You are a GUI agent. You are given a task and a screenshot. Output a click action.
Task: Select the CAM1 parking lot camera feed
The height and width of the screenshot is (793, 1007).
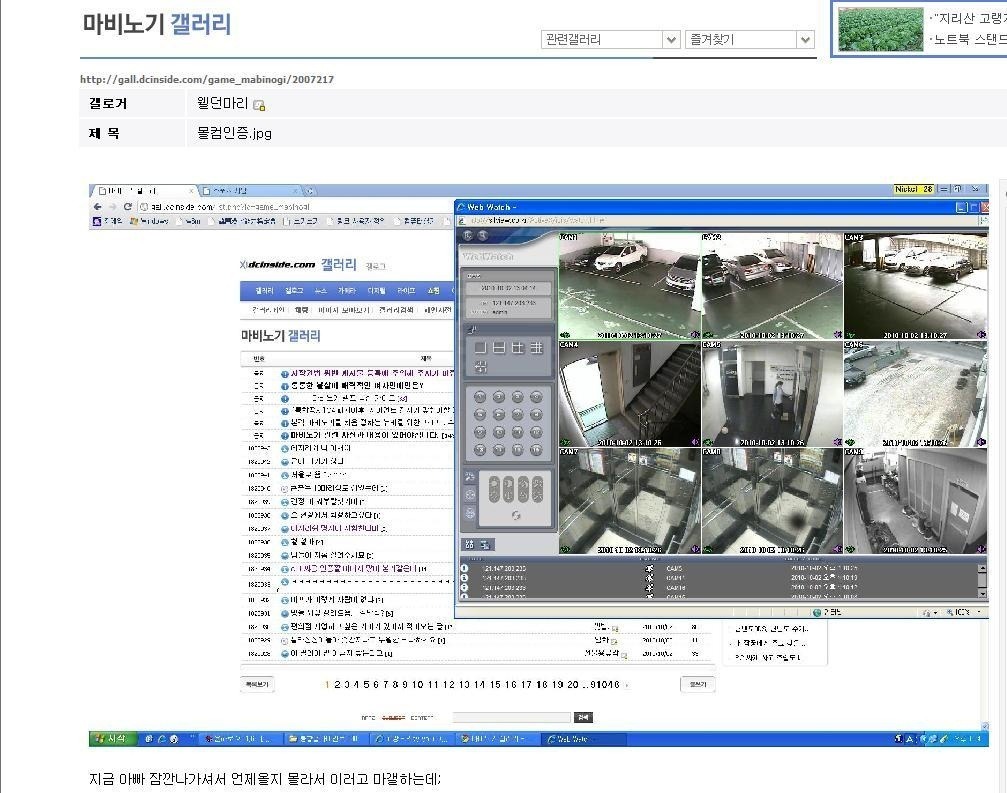click(x=629, y=286)
